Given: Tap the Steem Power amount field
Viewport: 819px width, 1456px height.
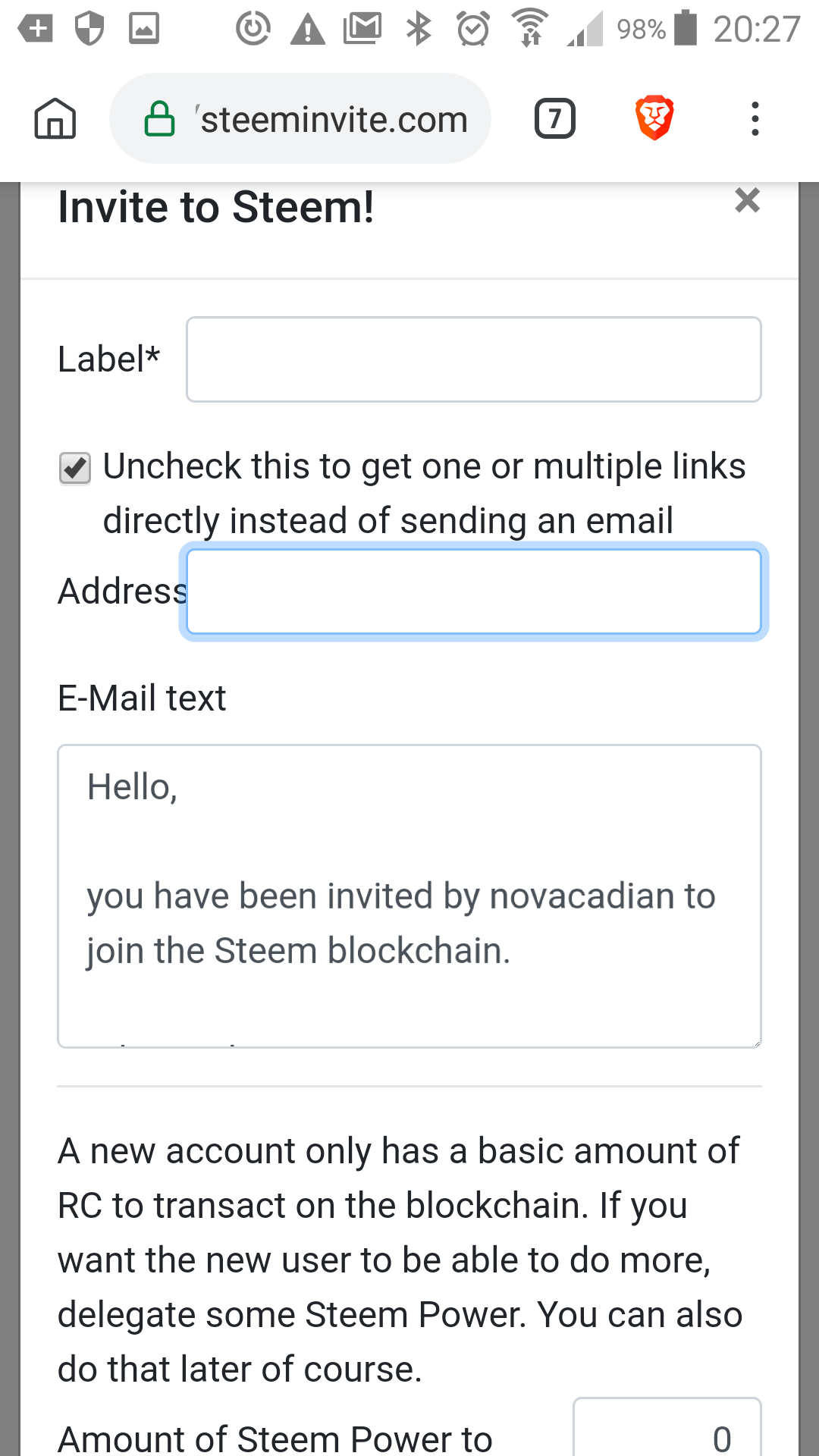Looking at the screenshot, I should click(x=667, y=1427).
